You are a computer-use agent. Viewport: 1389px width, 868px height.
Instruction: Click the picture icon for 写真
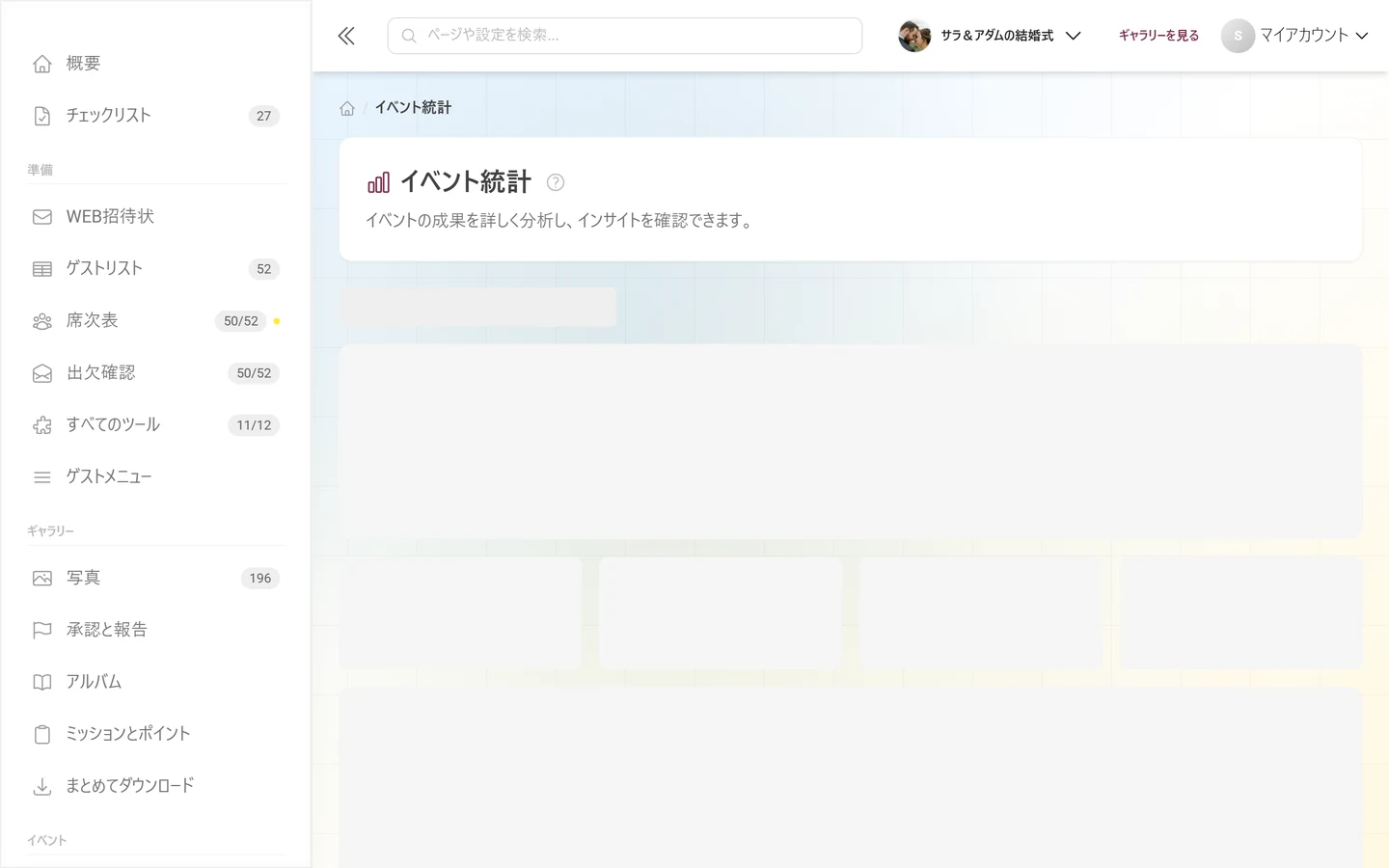[x=42, y=579]
